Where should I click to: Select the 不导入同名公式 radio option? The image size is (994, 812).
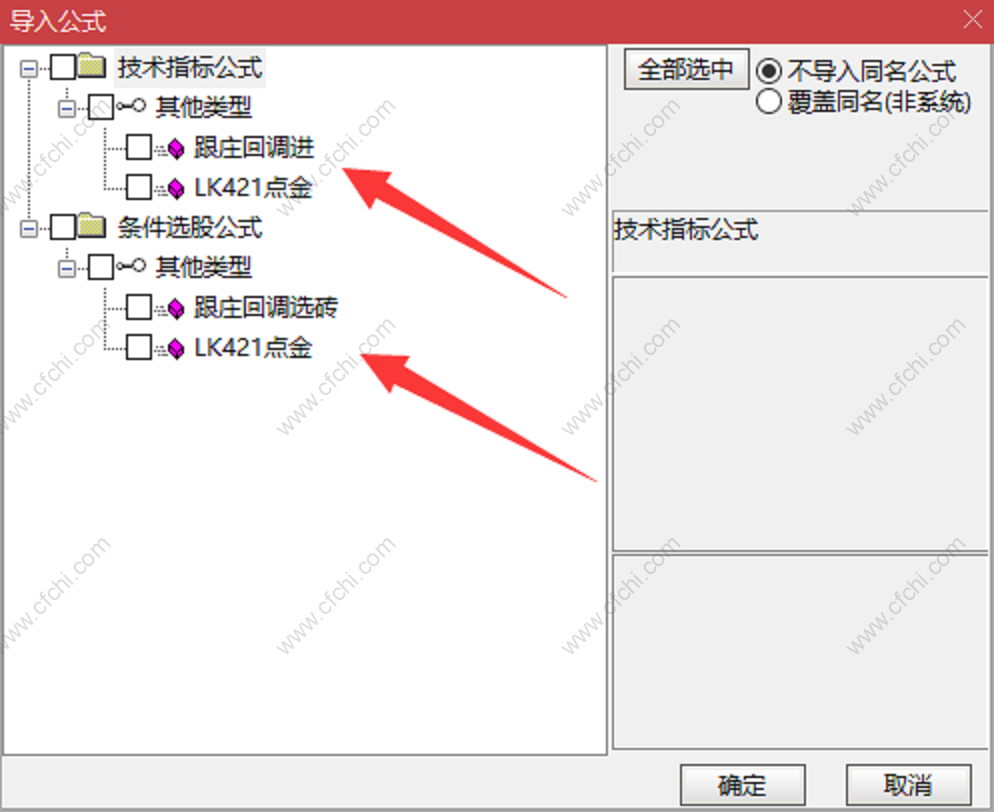click(x=768, y=70)
